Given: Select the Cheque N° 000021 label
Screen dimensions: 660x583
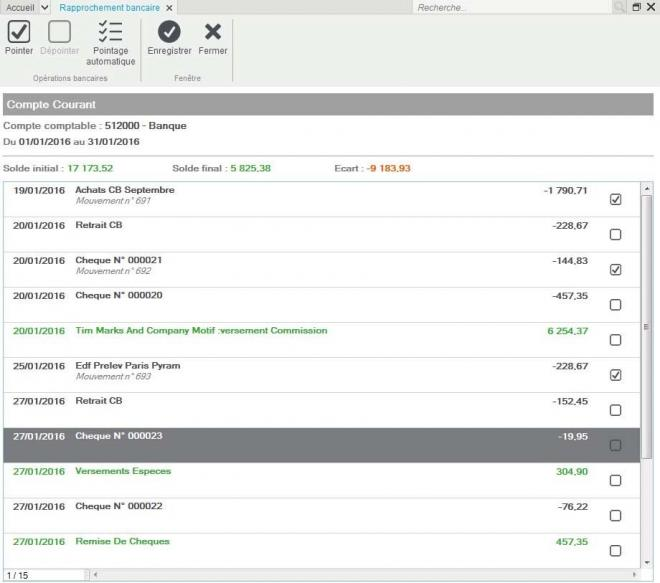Looking at the screenshot, I should [x=119, y=260].
